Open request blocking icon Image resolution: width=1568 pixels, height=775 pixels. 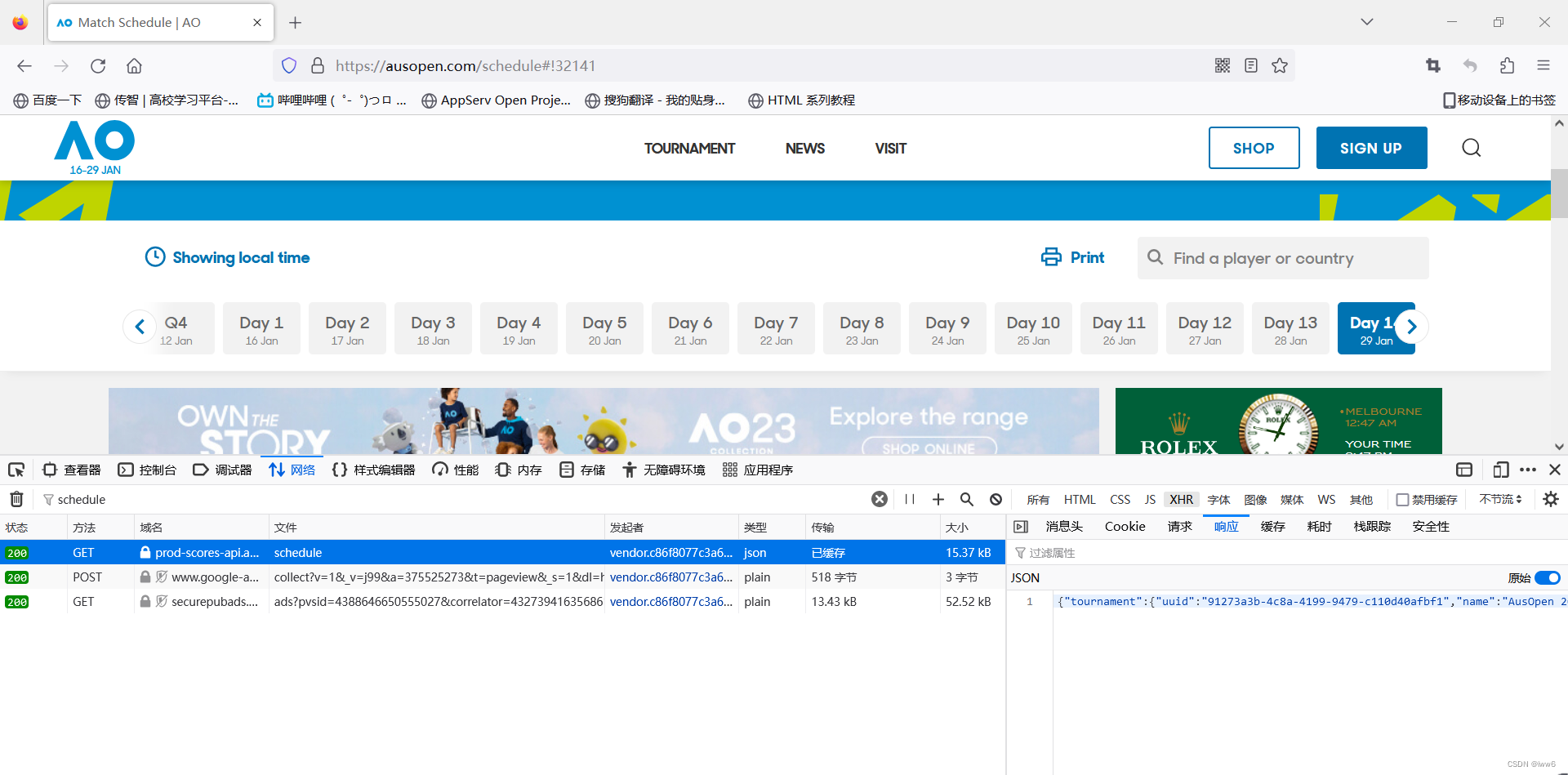[996, 499]
